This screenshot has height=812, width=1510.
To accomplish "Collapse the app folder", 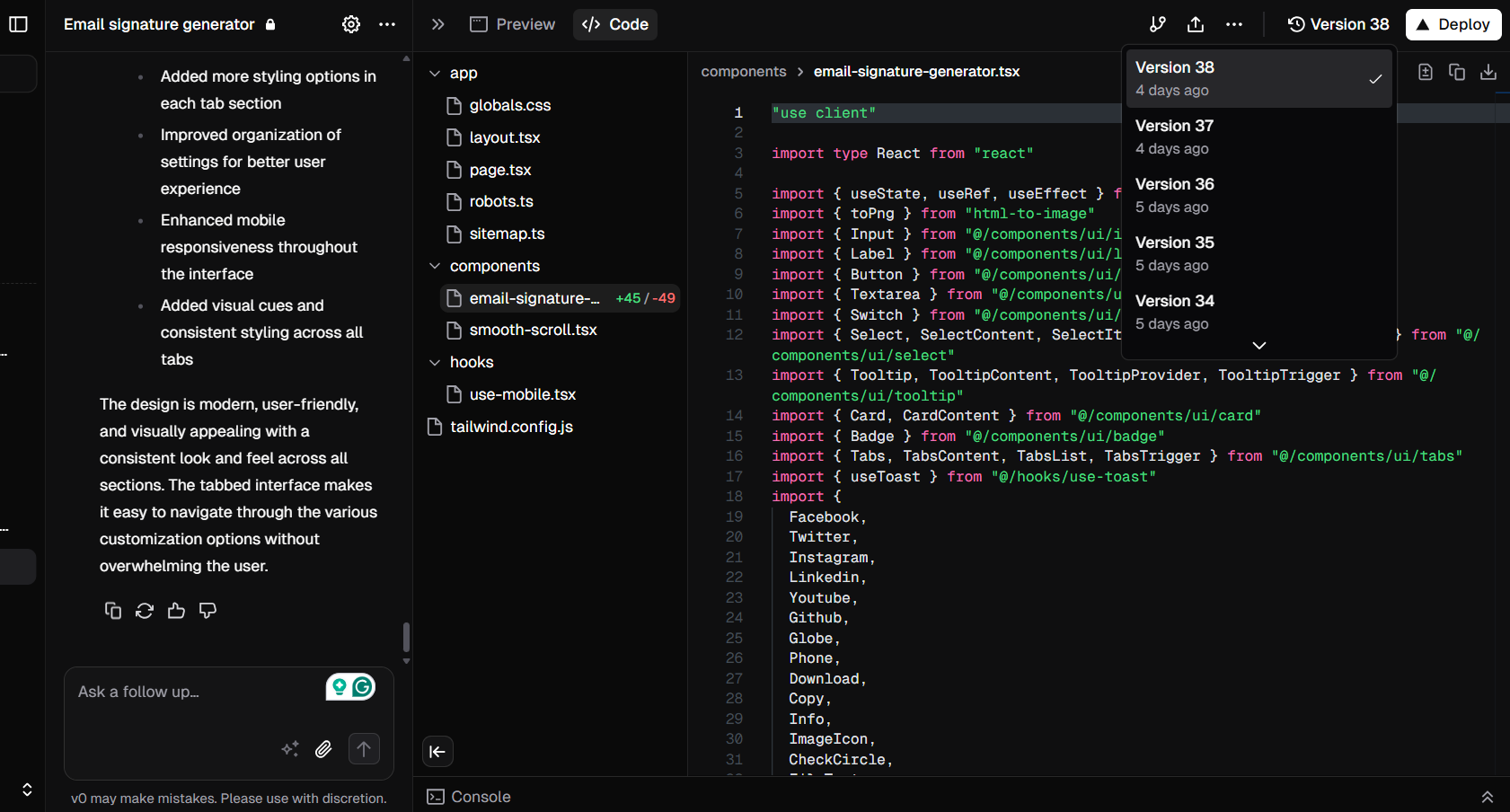I will 453,73.
